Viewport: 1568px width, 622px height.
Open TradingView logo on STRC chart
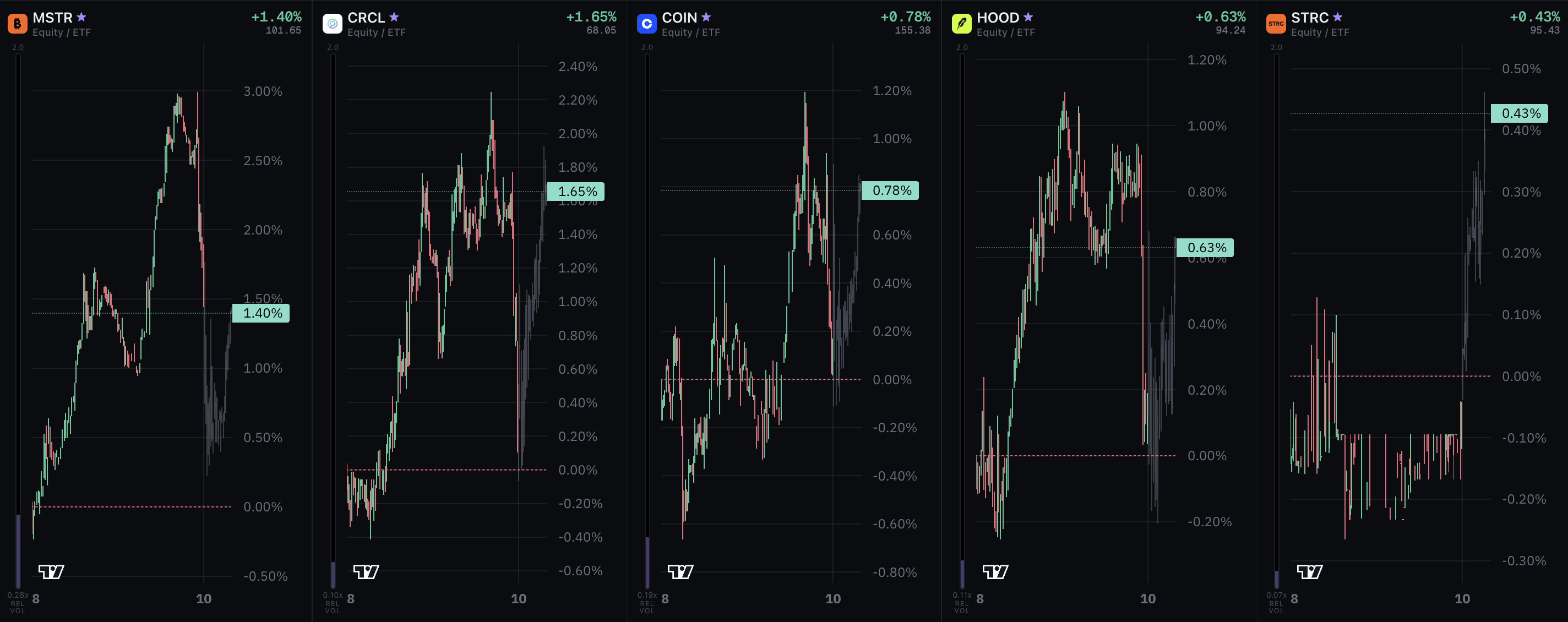click(x=1310, y=571)
